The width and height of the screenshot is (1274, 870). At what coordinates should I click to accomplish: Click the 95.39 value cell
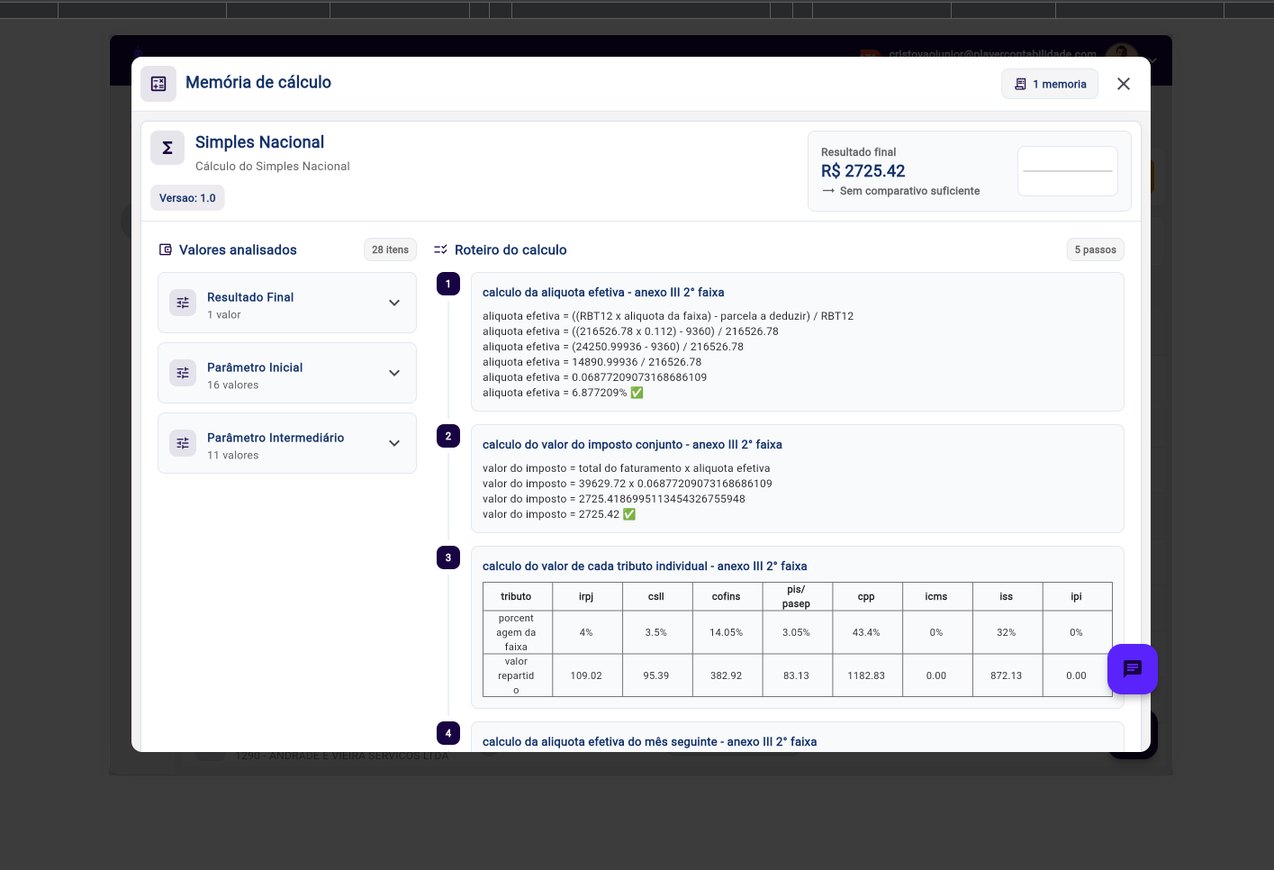(657, 676)
